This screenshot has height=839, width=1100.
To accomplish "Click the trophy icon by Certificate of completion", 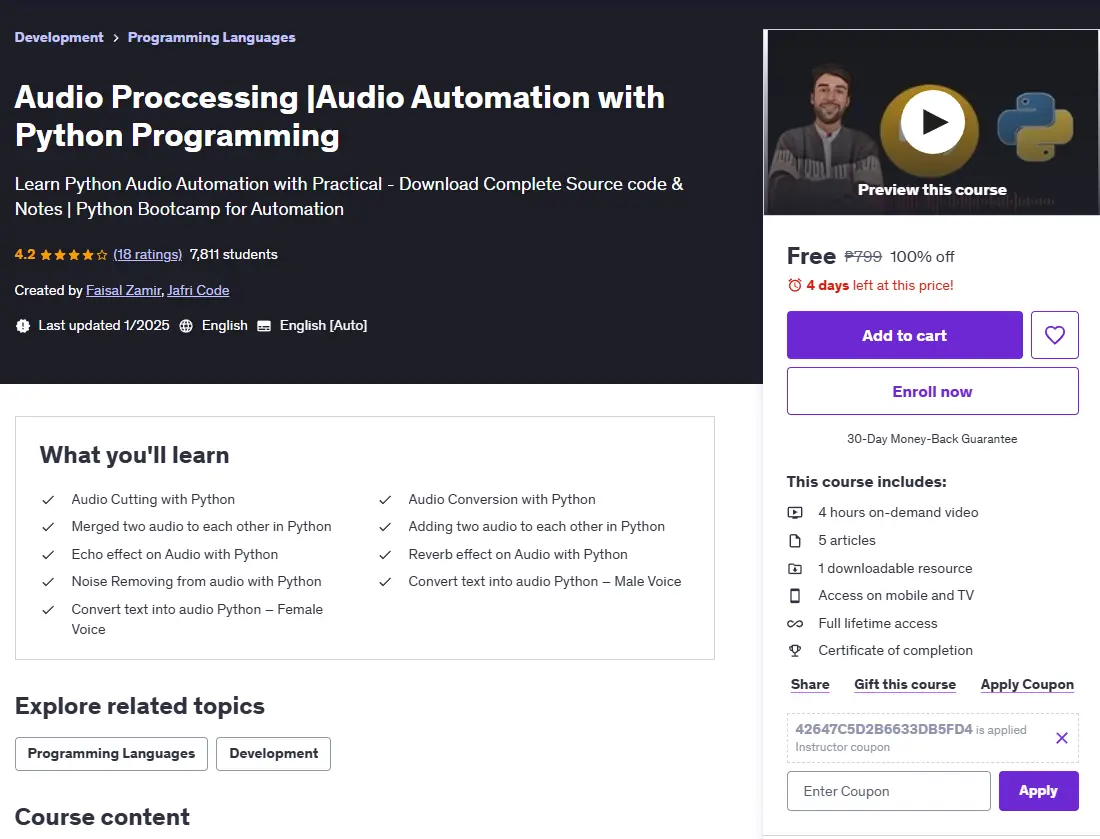I will [x=795, y=650].
